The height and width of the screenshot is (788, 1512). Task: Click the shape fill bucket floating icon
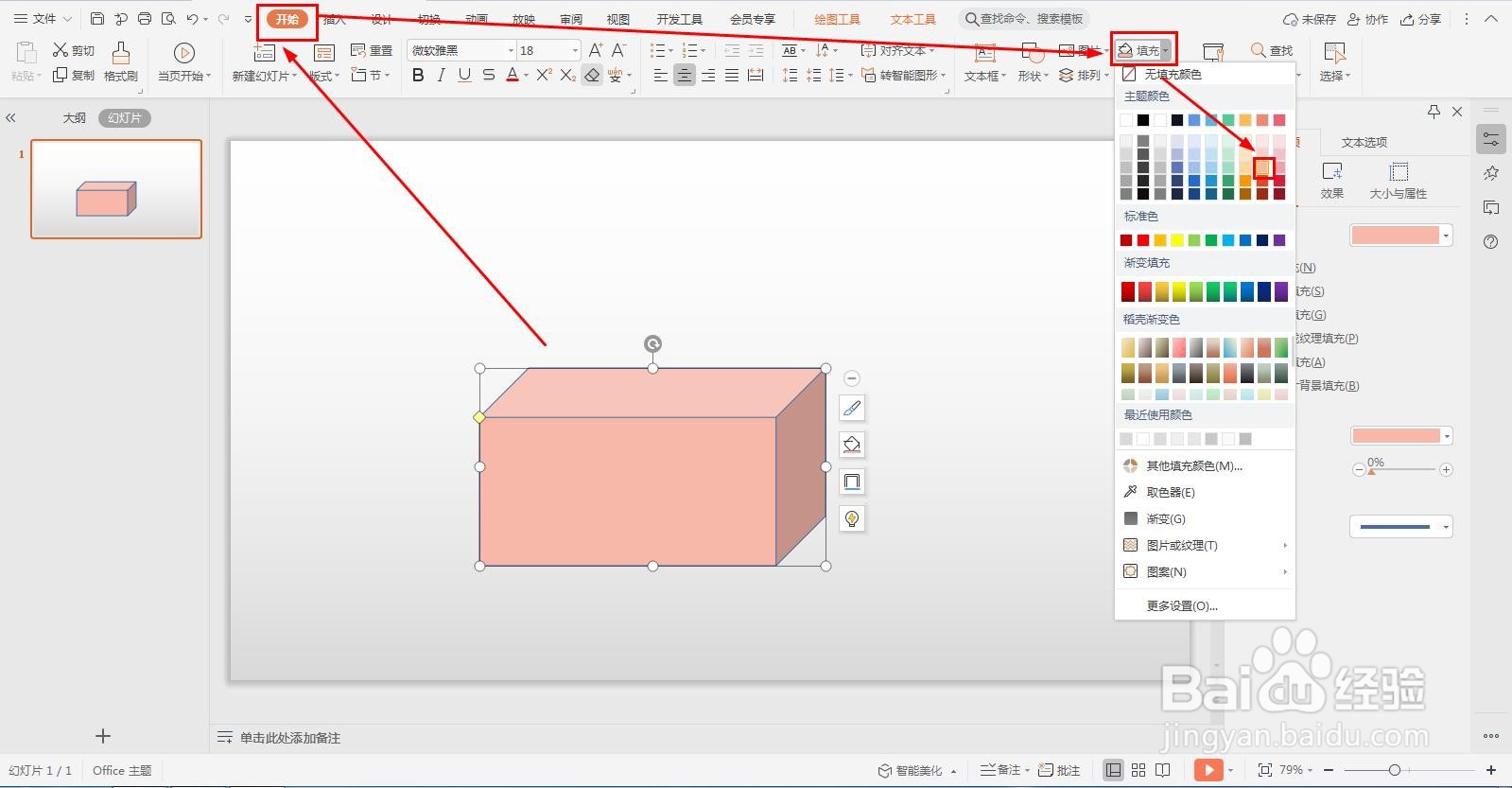pos(852,445)
